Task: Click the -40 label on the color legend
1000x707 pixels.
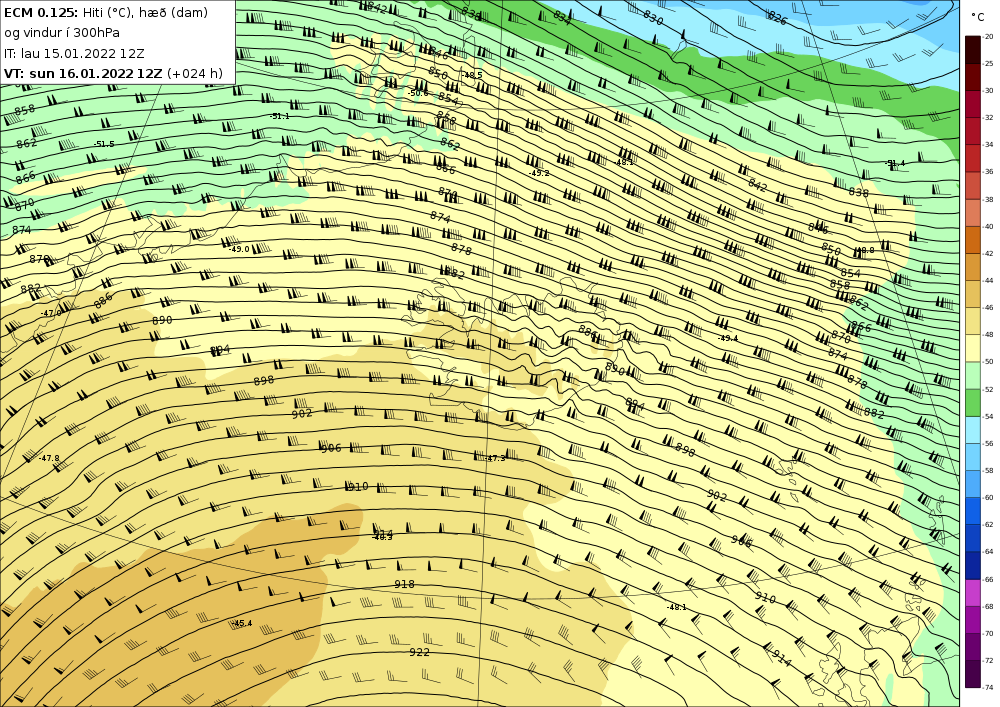Action: tap(988, 227)
